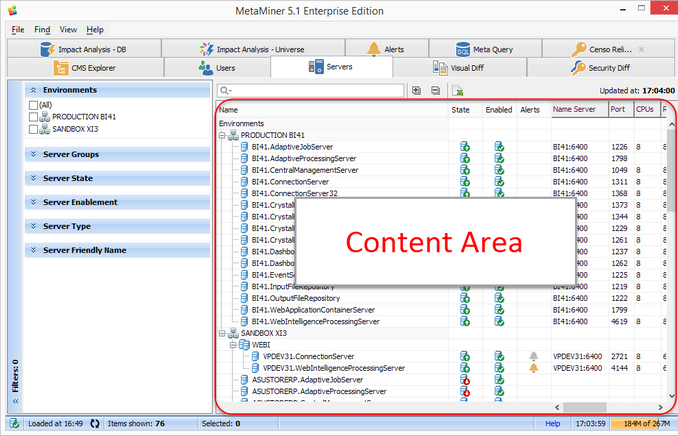The width and height of the screenshot is (678, 436).
Task: Click inside the server search input field
Action: [310, 90]
